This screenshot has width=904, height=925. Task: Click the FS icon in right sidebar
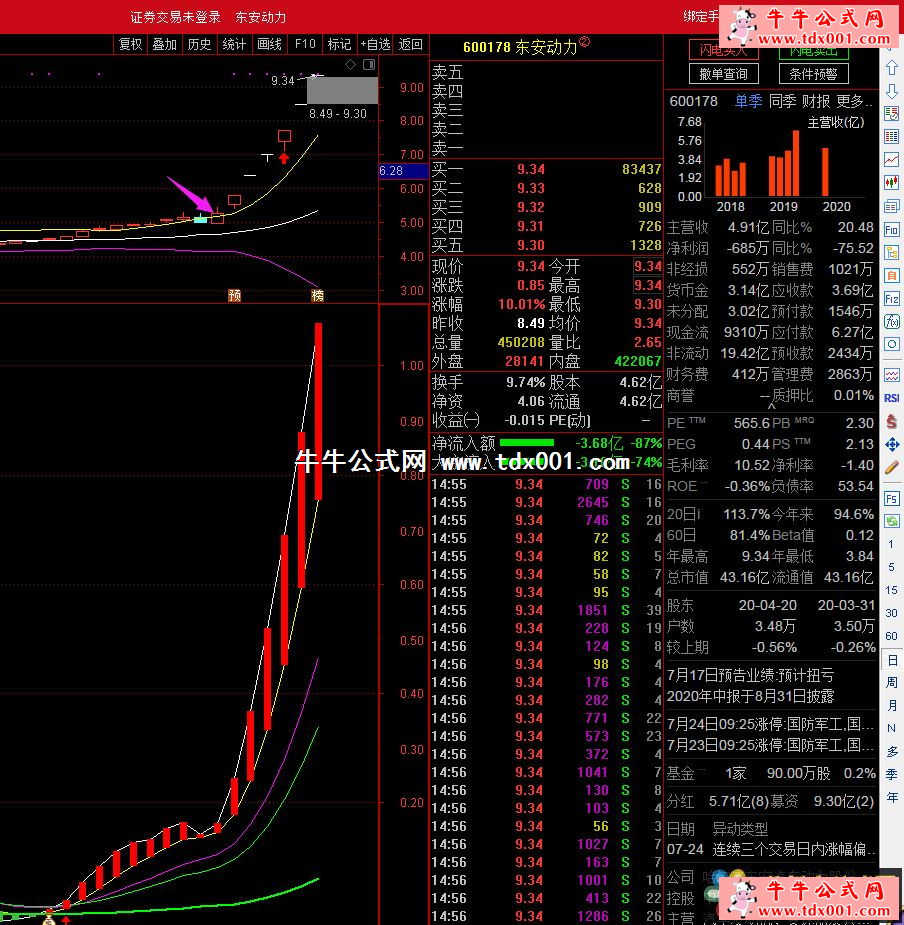pos(892,498)
